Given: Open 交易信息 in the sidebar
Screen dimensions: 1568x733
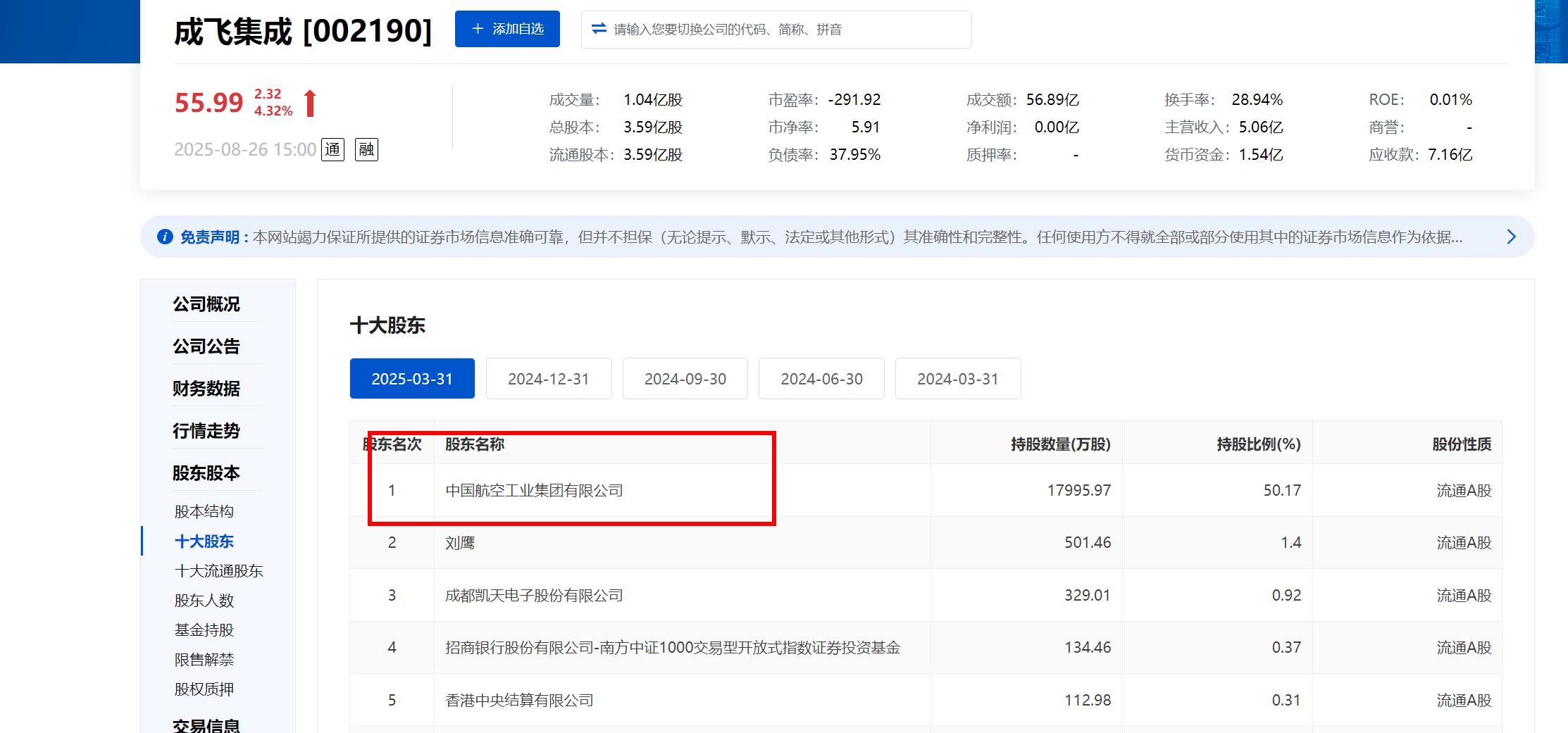Looking at the screenshot, I should click(206, 725).
